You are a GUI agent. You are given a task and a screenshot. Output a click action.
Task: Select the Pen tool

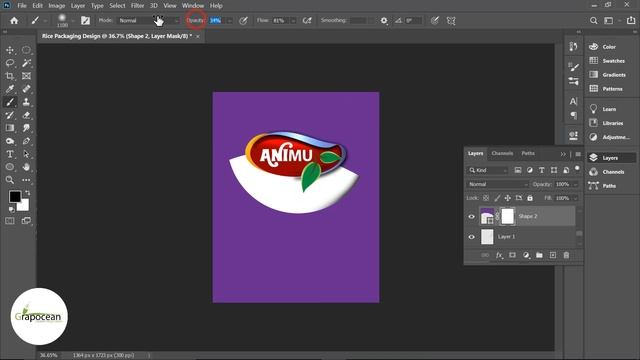tap(26, 141)
